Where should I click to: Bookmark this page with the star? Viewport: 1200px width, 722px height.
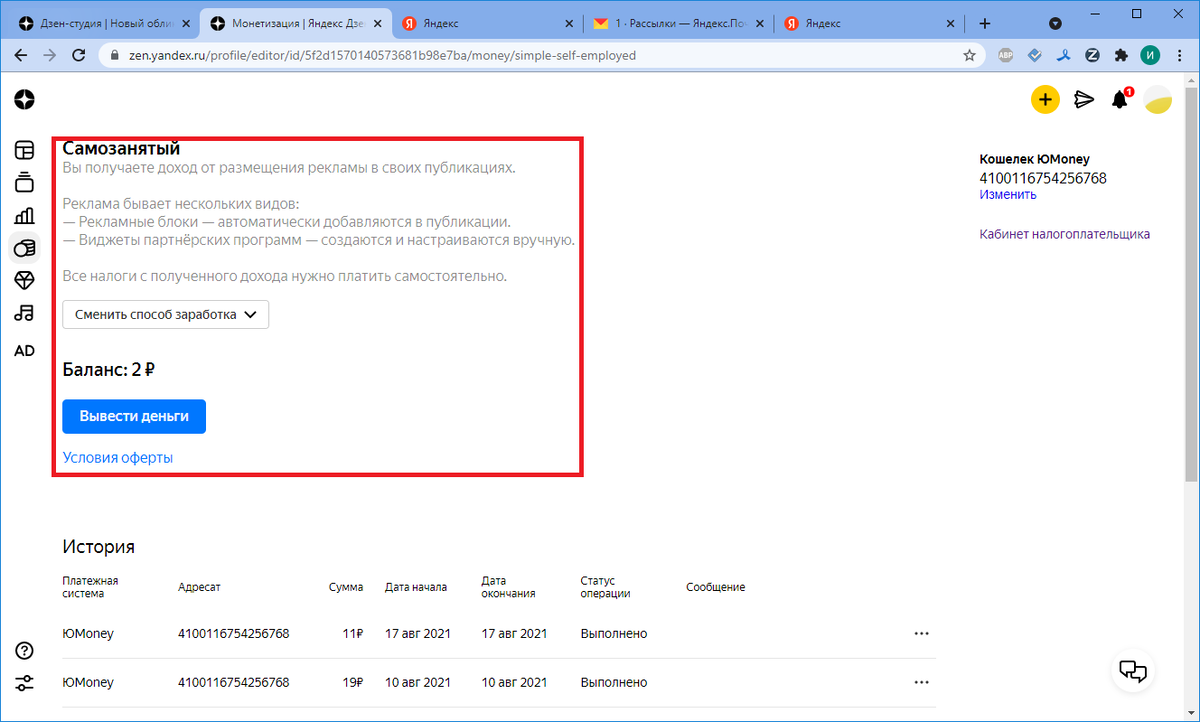click(x=969, y=56)
